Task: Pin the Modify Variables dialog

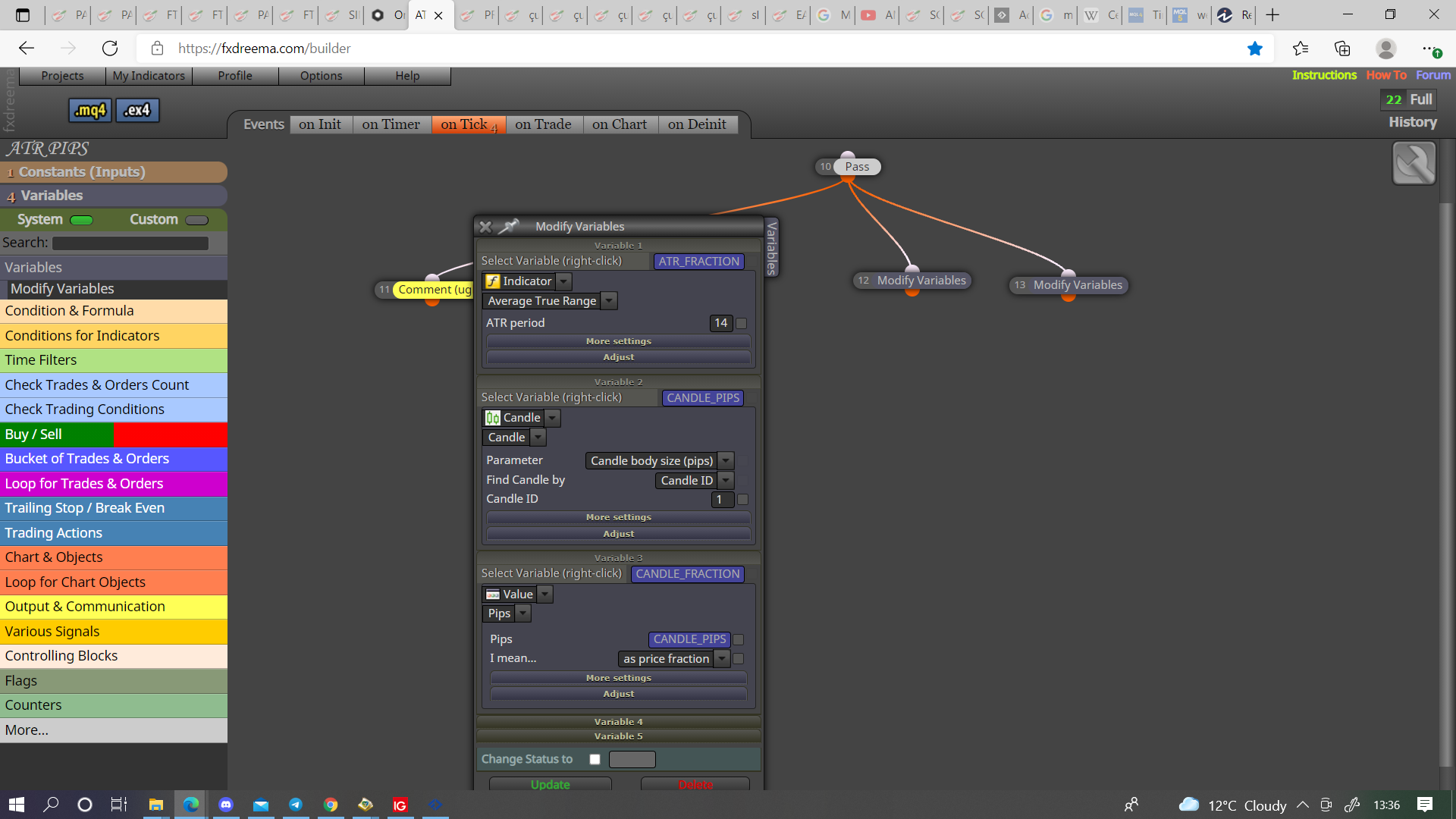Action: [x=509, y=226]
